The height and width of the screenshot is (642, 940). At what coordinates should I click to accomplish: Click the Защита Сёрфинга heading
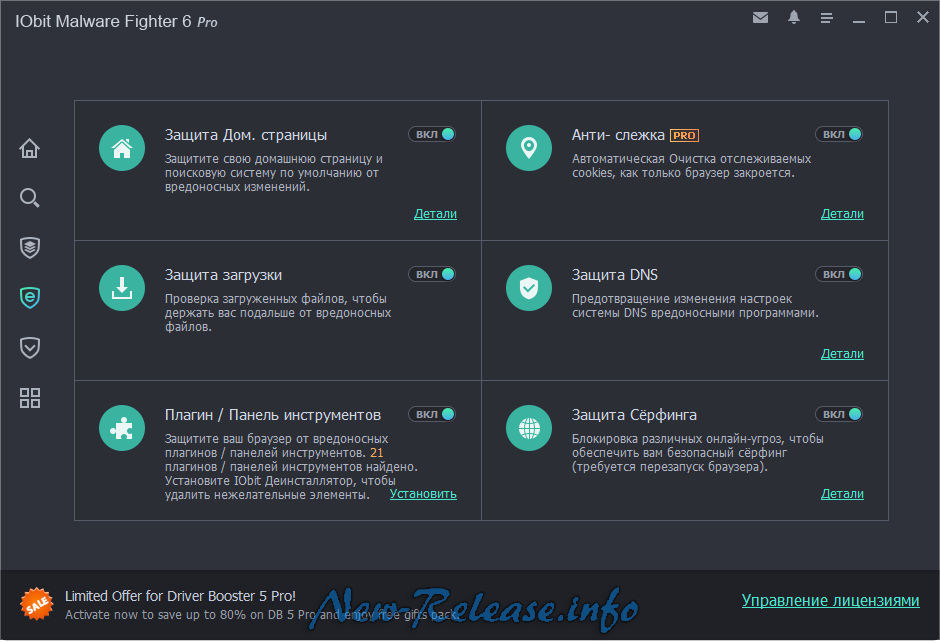[634, 415]
